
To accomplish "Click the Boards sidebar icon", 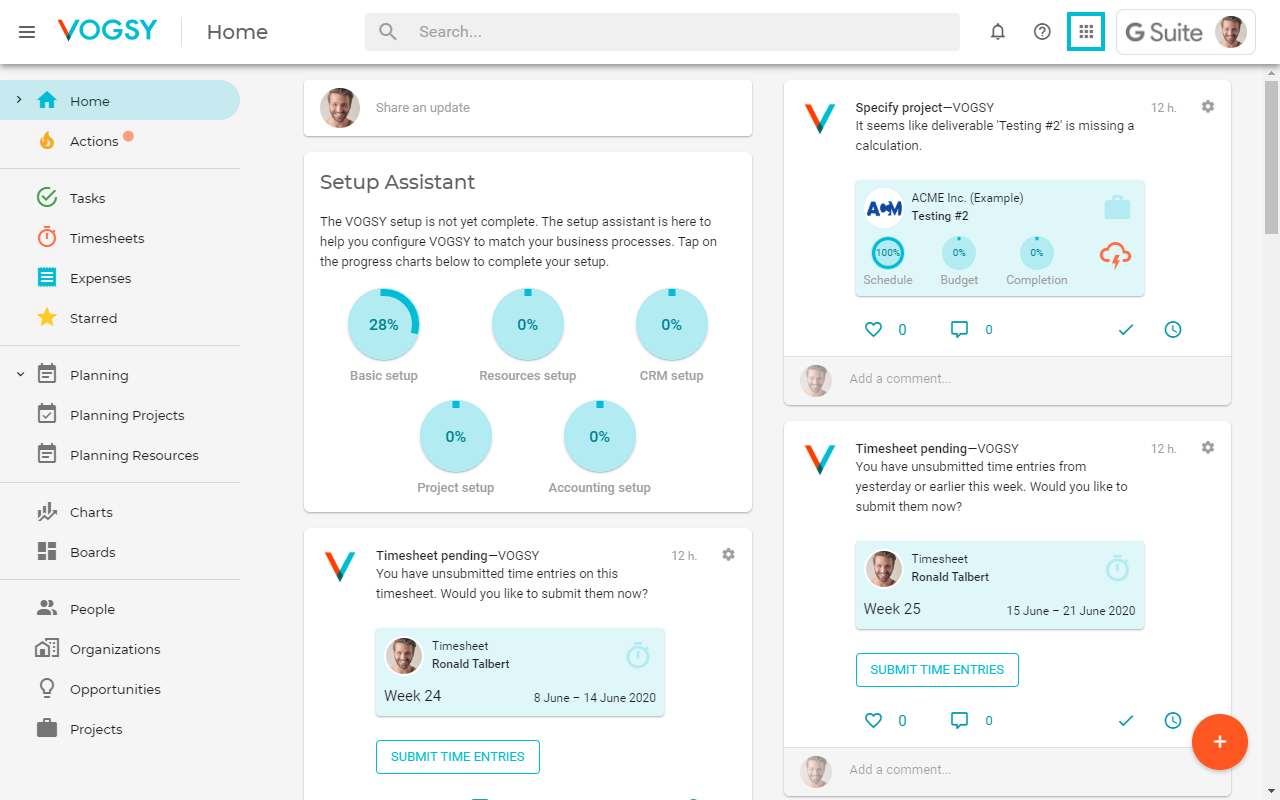I will (x=47, y=552).
